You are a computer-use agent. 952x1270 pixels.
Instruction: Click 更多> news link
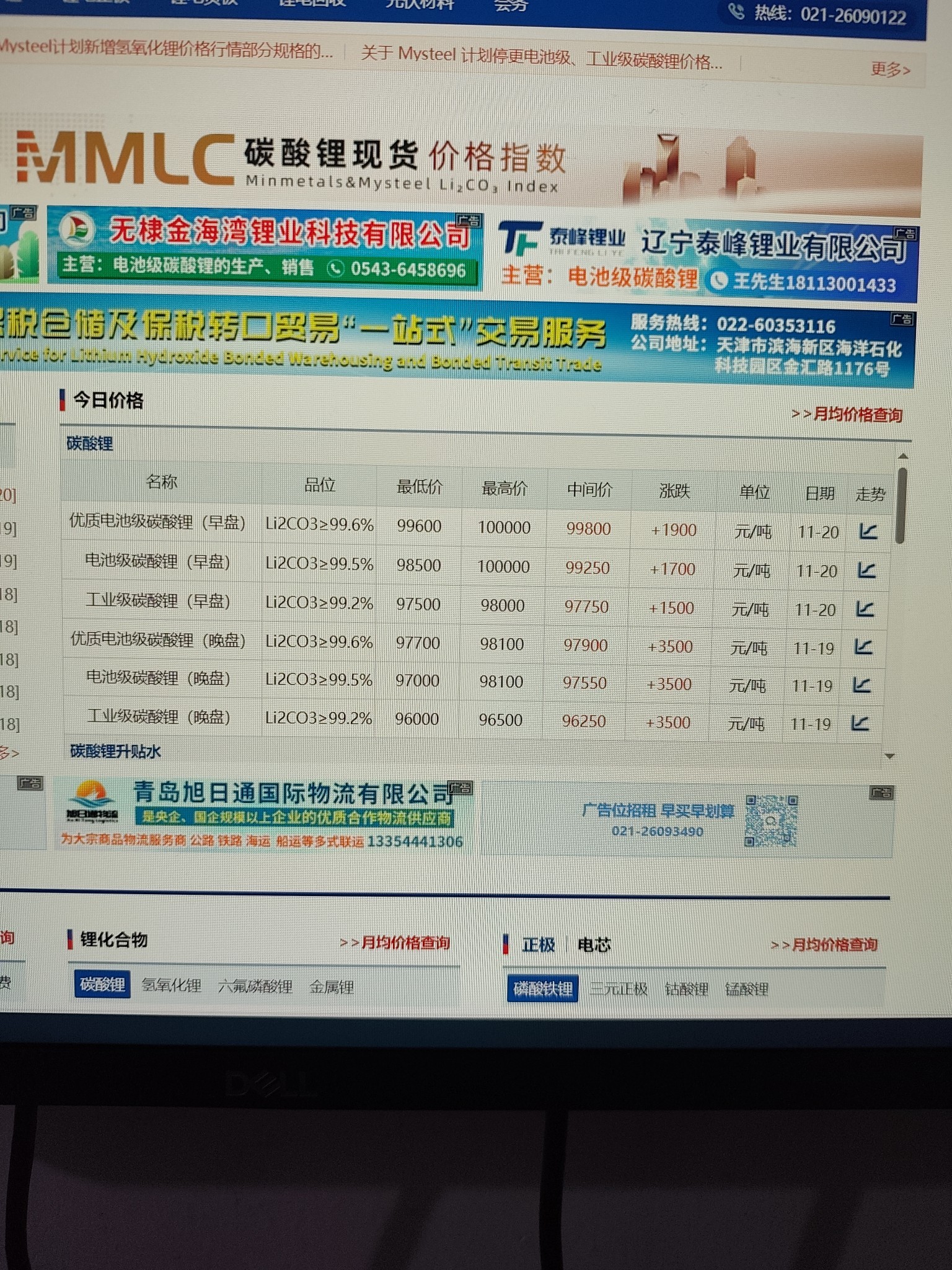(891, 69)
